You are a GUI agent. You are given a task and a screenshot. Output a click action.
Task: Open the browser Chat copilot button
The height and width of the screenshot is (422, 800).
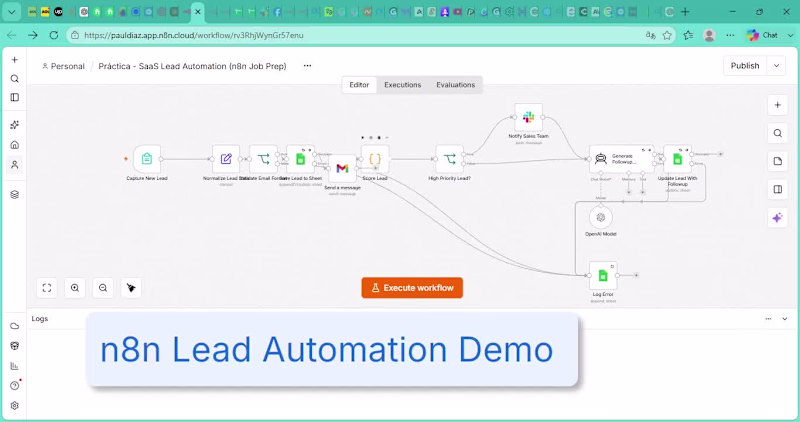point(763,35)
